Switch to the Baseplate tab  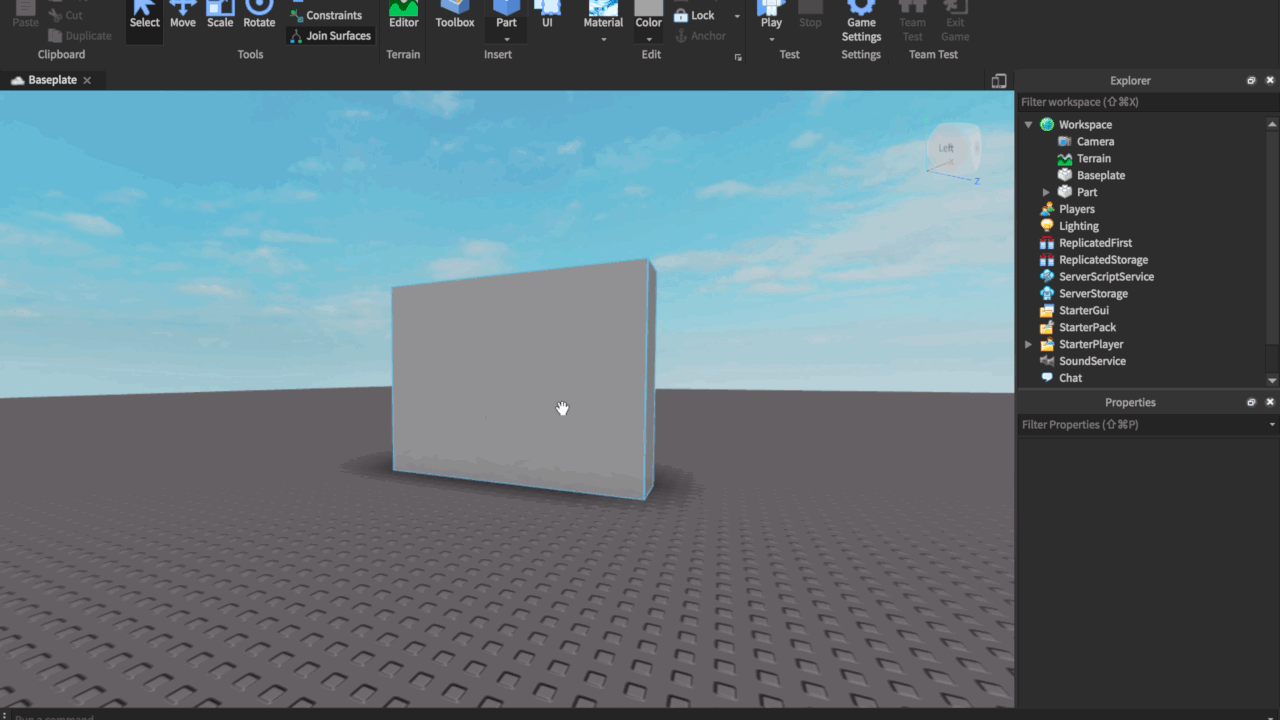pyautogui.click(x=52, y=80)
